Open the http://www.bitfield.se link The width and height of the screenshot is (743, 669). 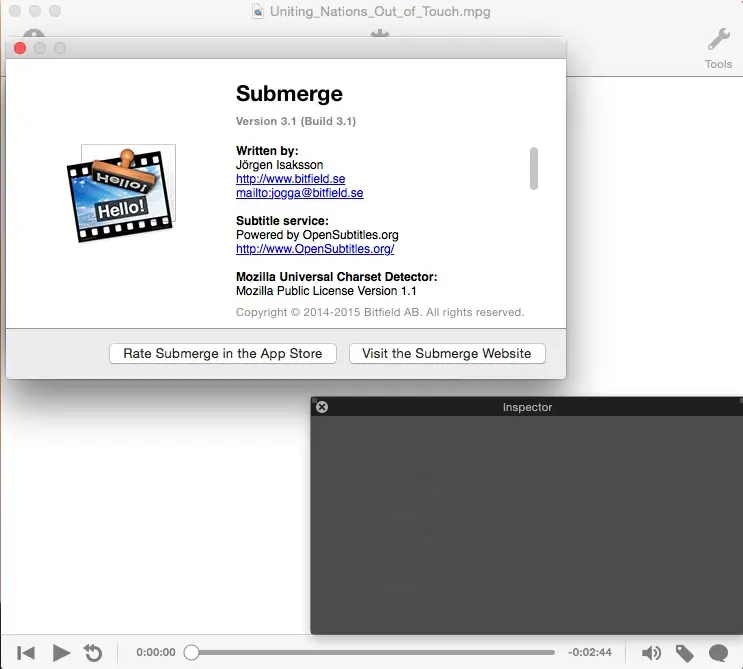point(290,179)
